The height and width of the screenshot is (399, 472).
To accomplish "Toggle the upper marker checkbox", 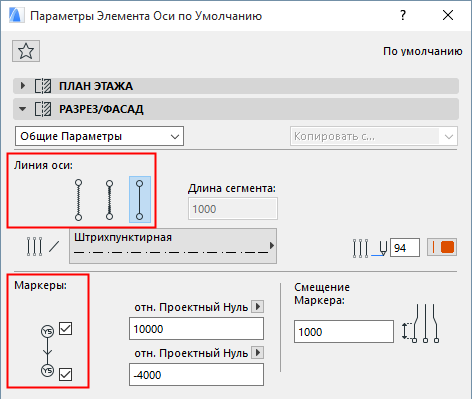I will click(65, 328).
